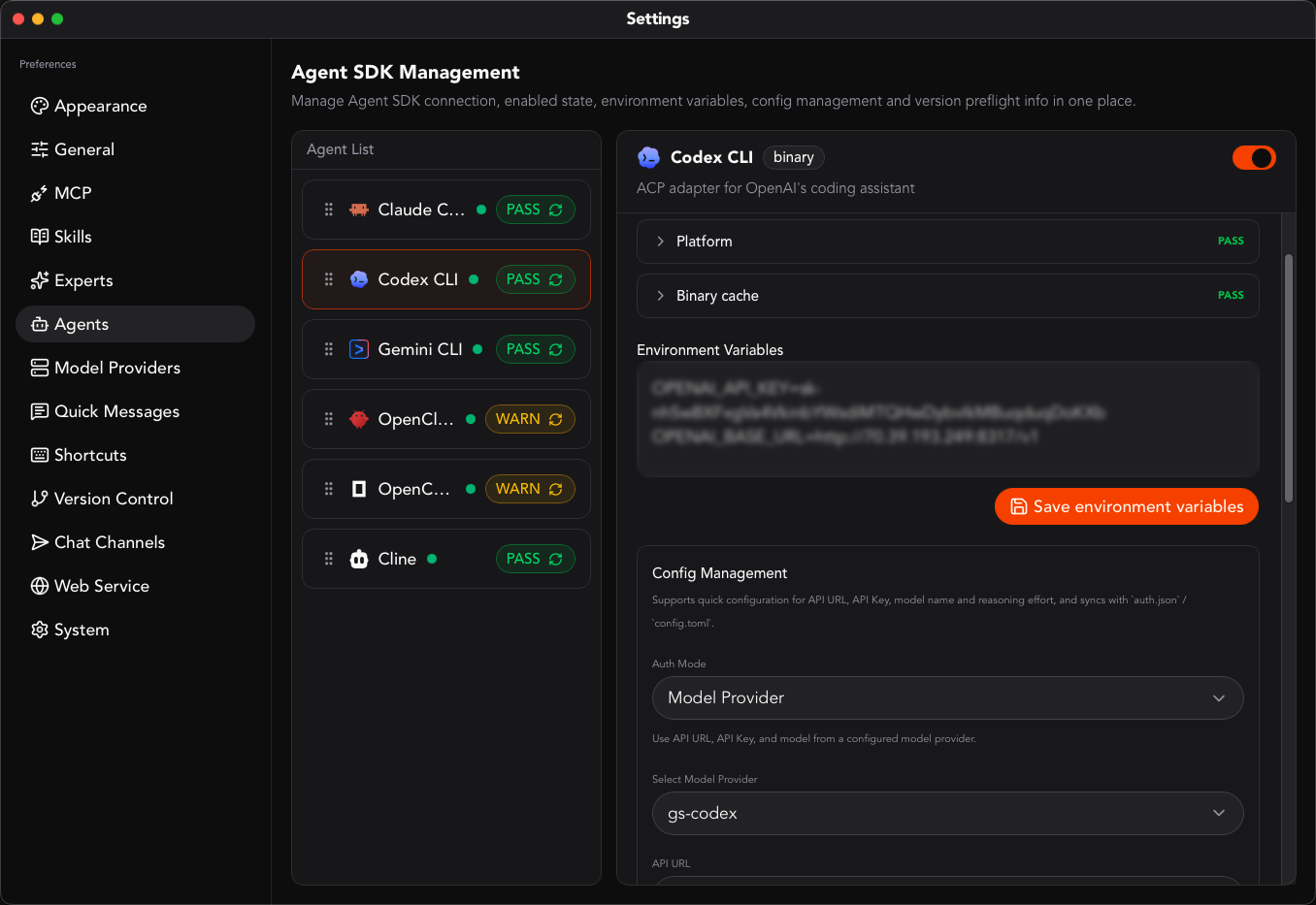
Task: Expand the Platform preflight section
Action: pos(948,242)
